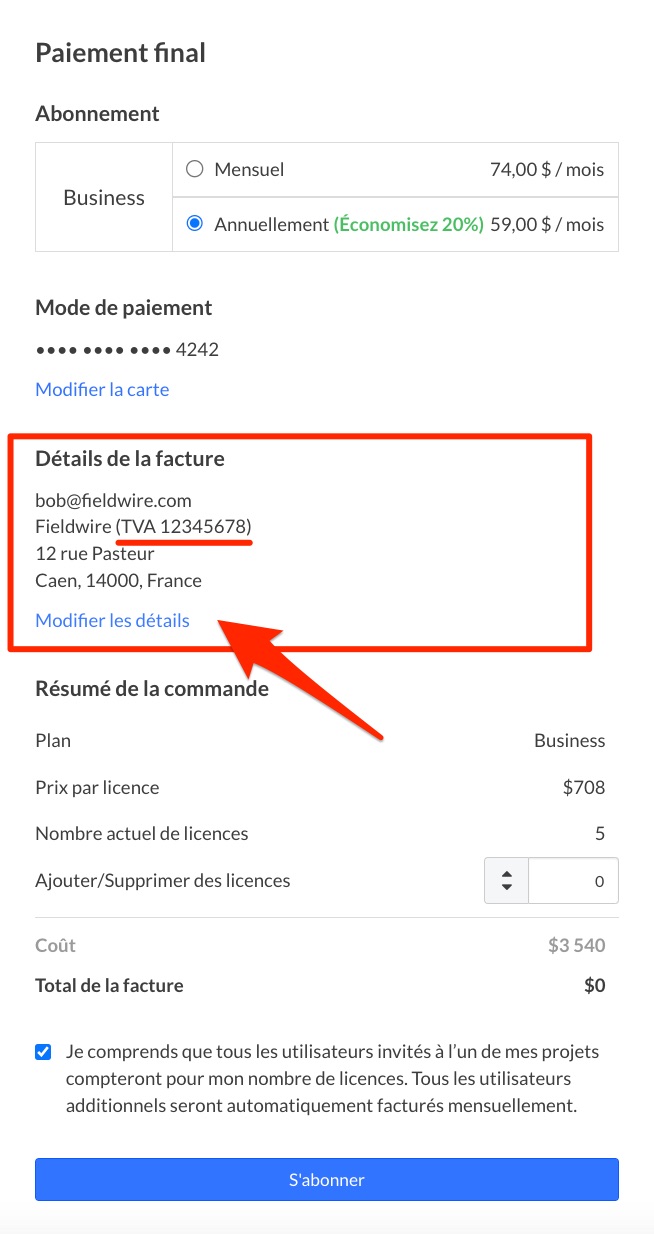This screenshot has width=654, height=1234.
Task: Click the bob@fieldwire.com email text
Action: coord(113,500)
